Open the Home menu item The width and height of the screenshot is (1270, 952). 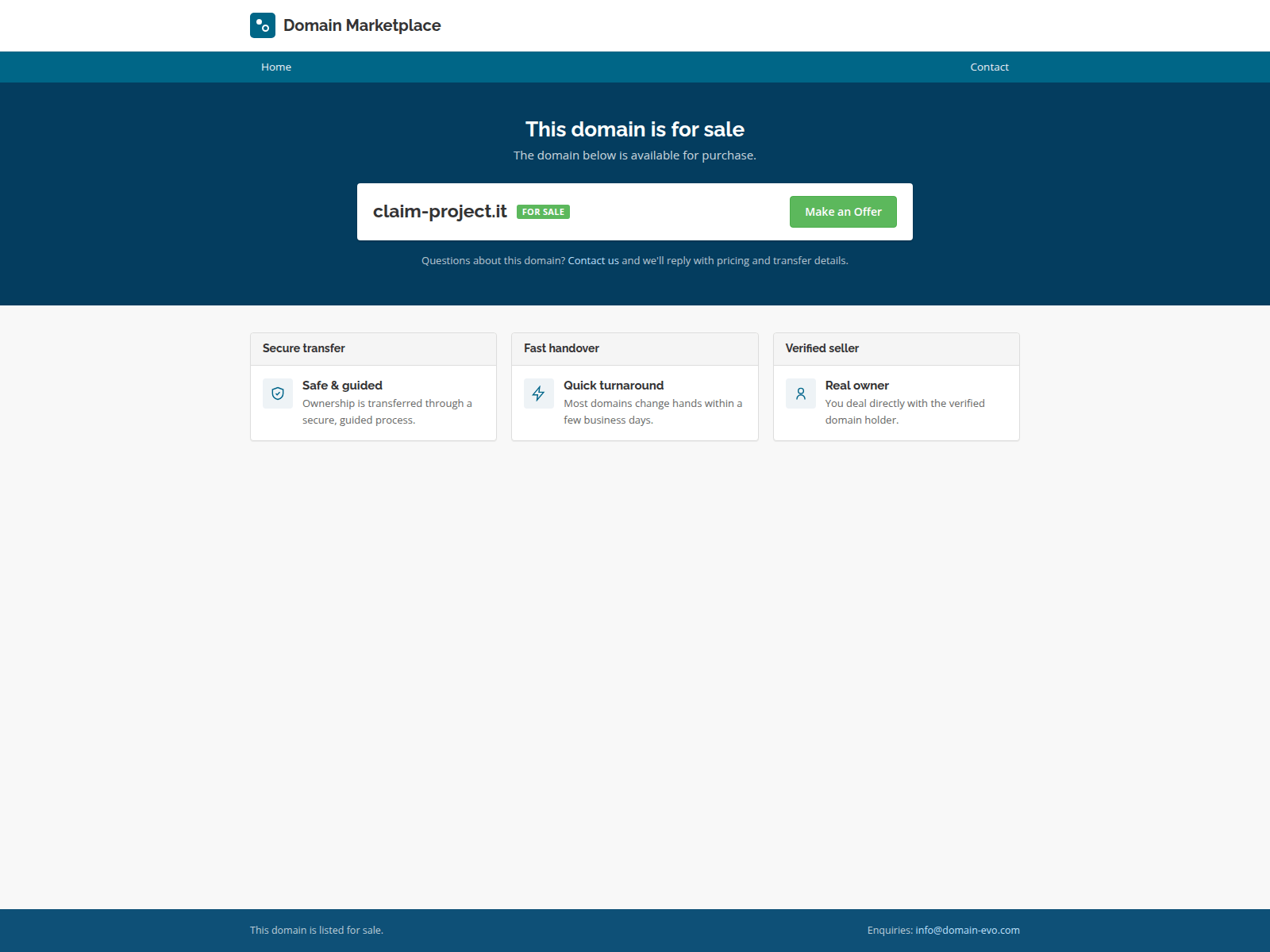(x=276, y=67)
